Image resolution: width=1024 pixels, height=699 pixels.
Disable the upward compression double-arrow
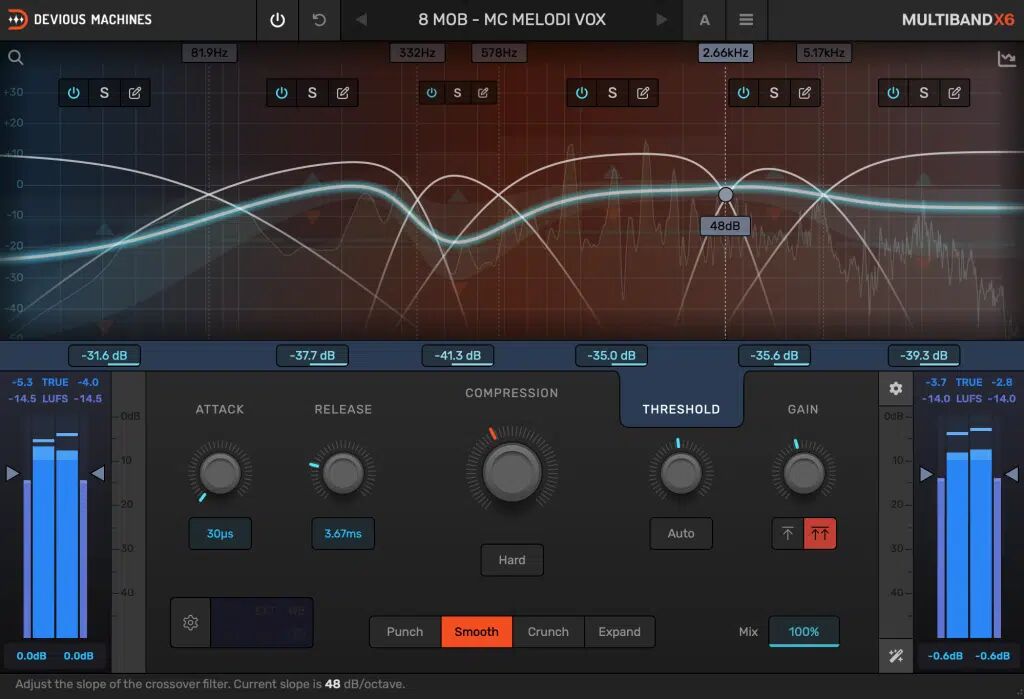click(820, 533)
